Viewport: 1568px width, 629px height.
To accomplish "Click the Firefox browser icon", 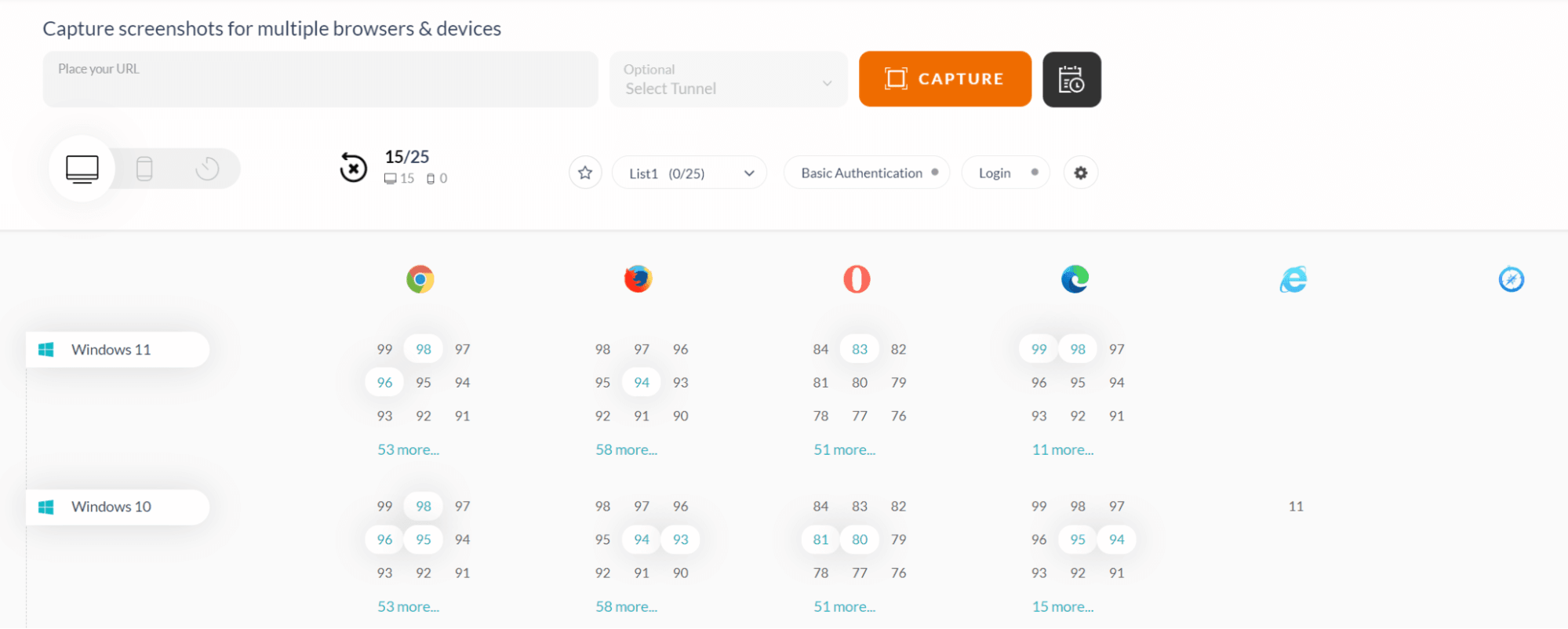I will tap(638, 279).
